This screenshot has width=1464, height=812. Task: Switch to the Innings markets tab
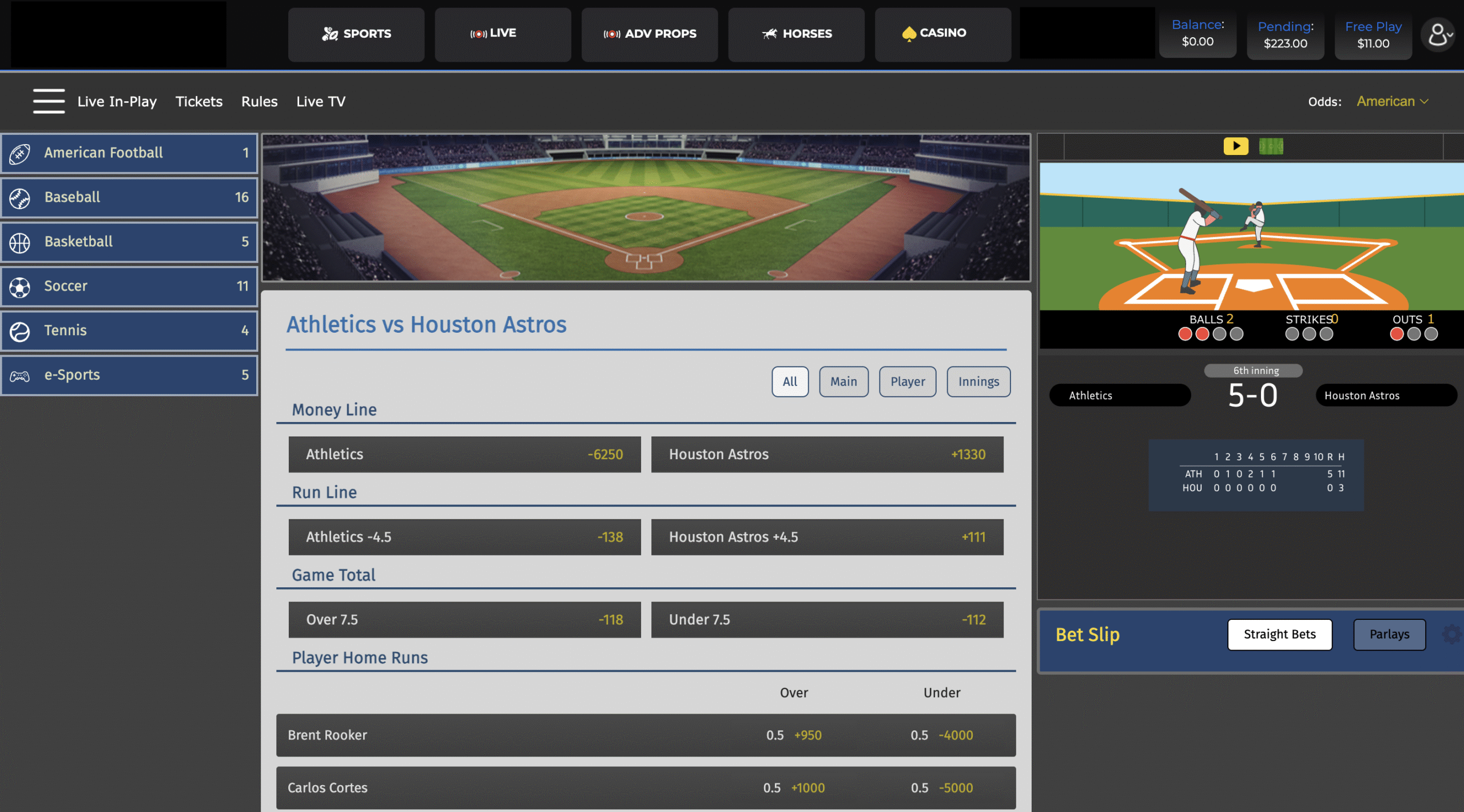coord(978,381)
